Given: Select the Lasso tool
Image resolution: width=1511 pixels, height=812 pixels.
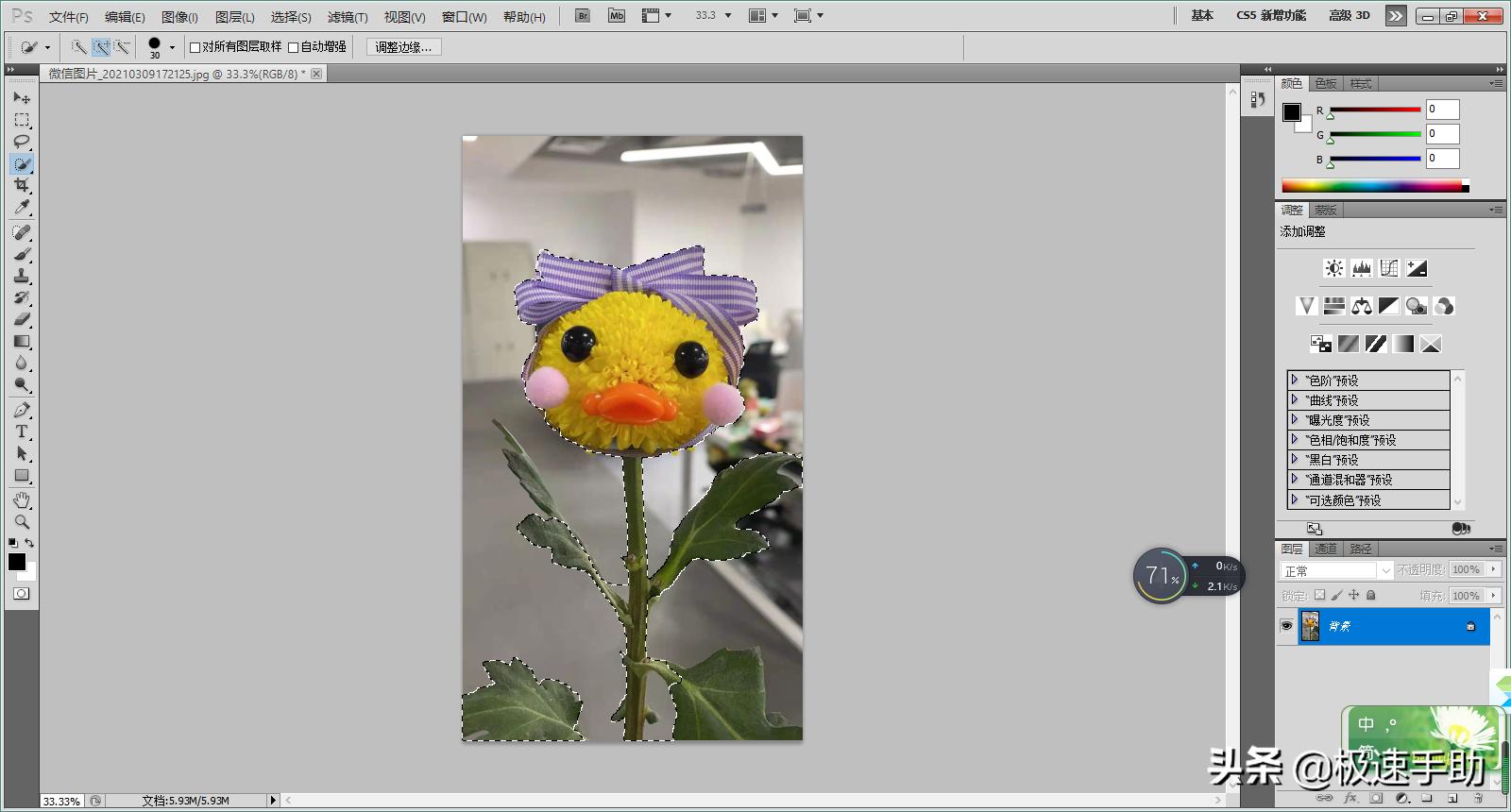Looking at the screenshot, I should [x=22, y=142].
